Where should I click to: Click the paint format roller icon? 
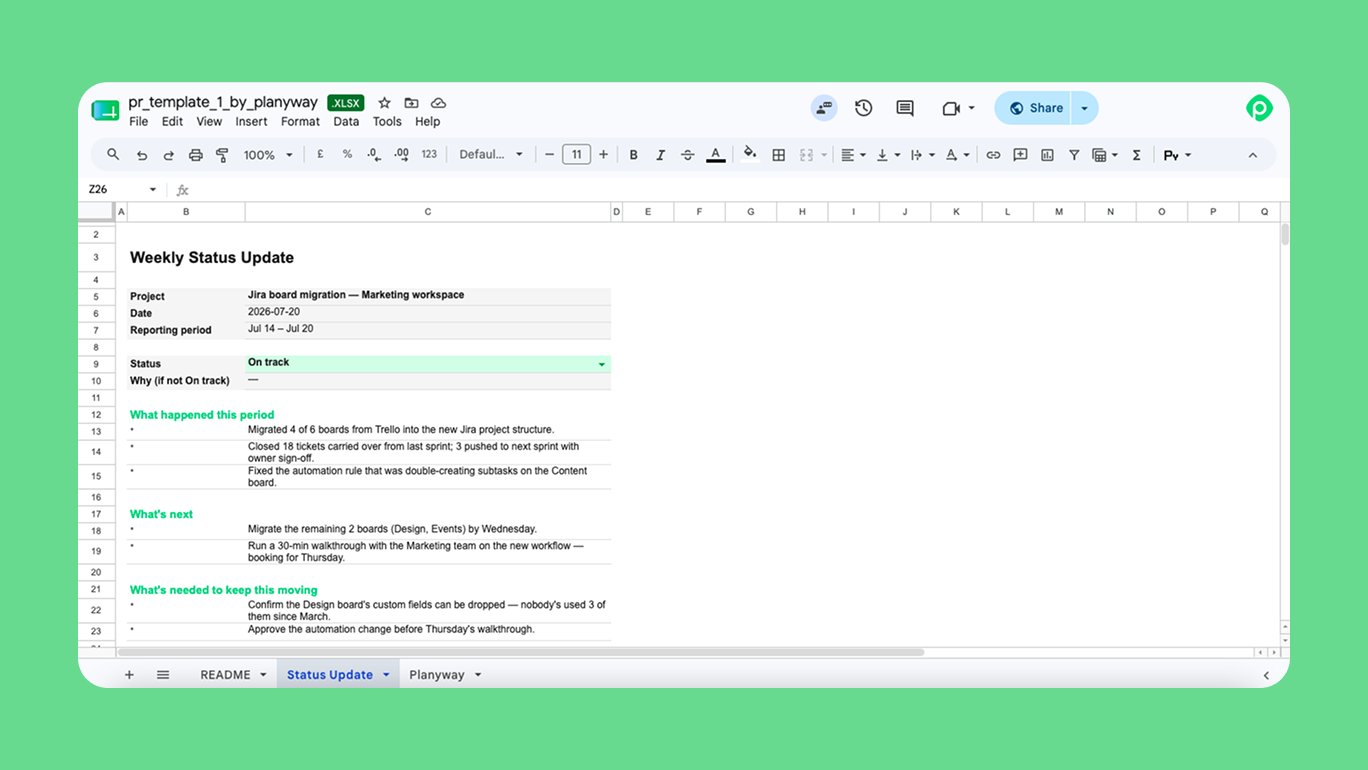click(x=222, y=155)
